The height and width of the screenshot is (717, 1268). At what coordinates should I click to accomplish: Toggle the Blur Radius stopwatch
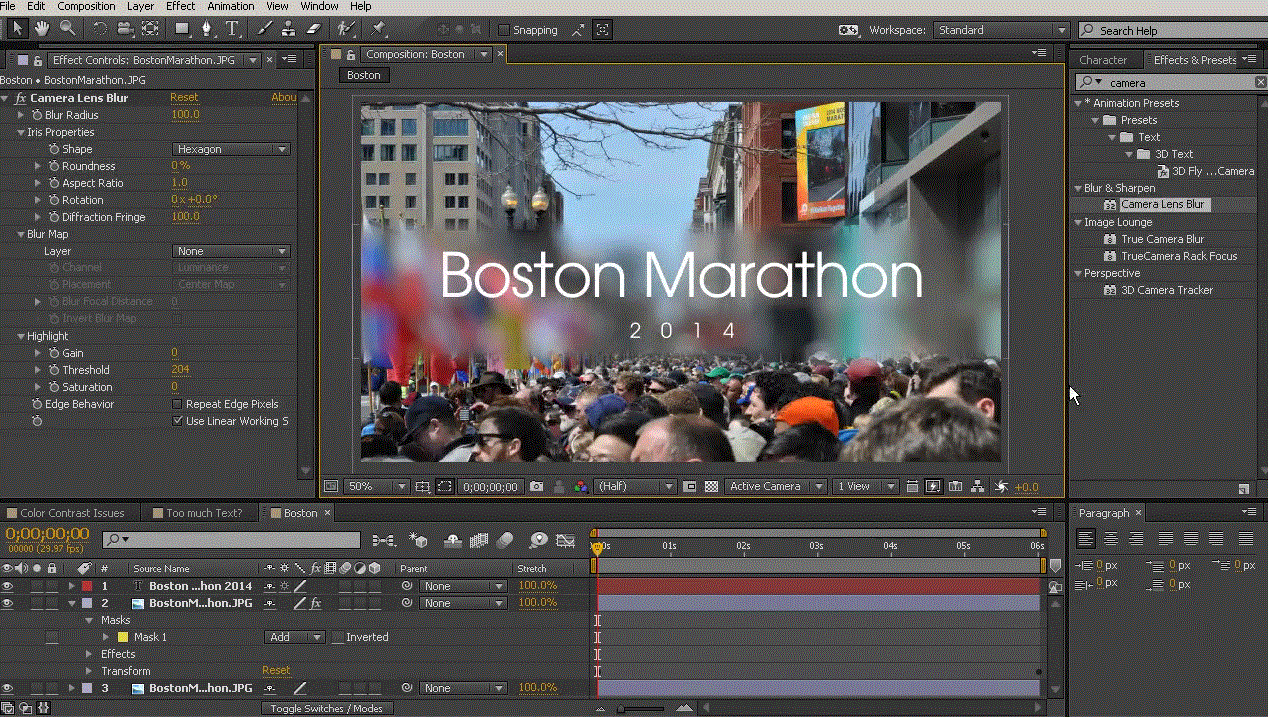(x=37, y=115)
